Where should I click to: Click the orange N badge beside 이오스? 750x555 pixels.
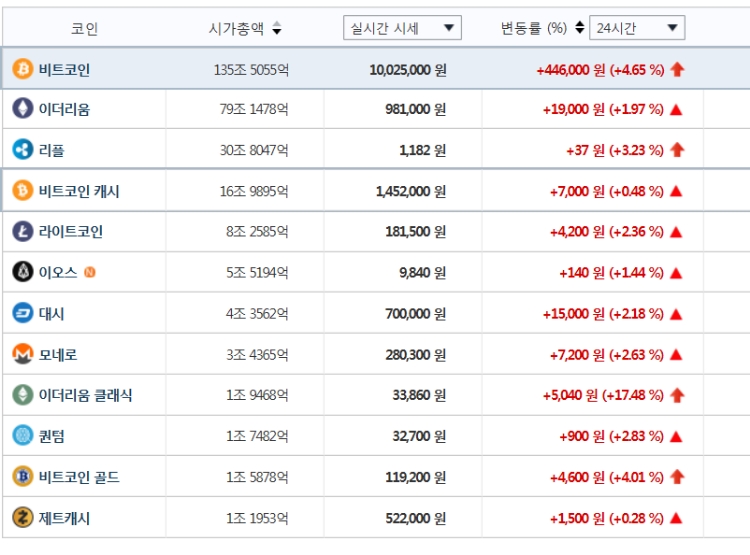[90, 273]
